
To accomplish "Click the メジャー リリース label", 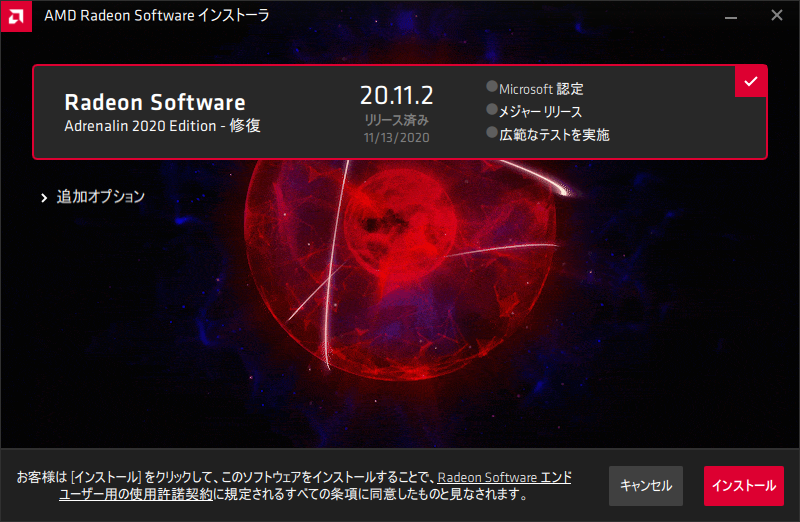I will (540, 112).
